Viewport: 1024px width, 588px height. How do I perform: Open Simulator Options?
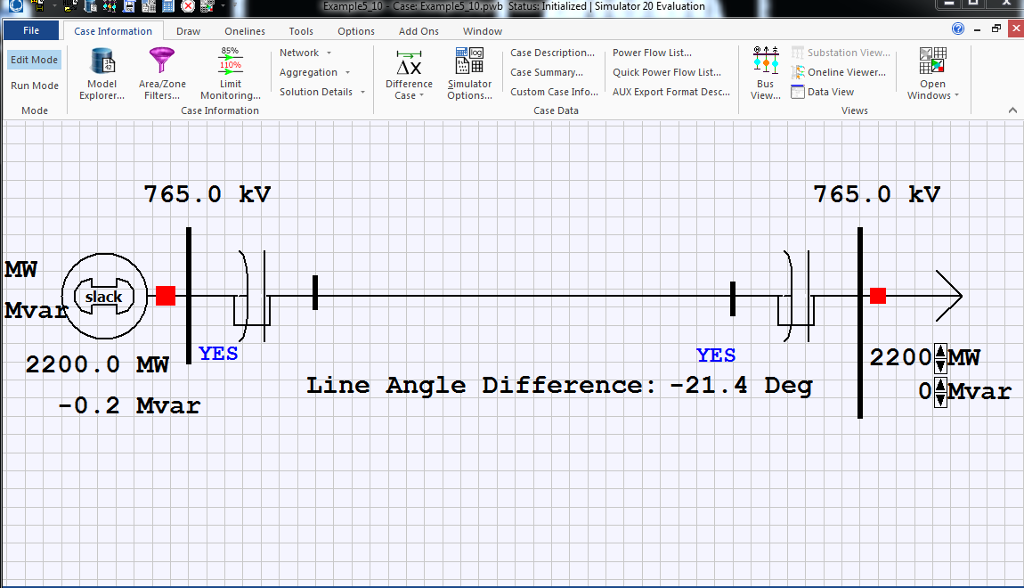pos(469,74)
